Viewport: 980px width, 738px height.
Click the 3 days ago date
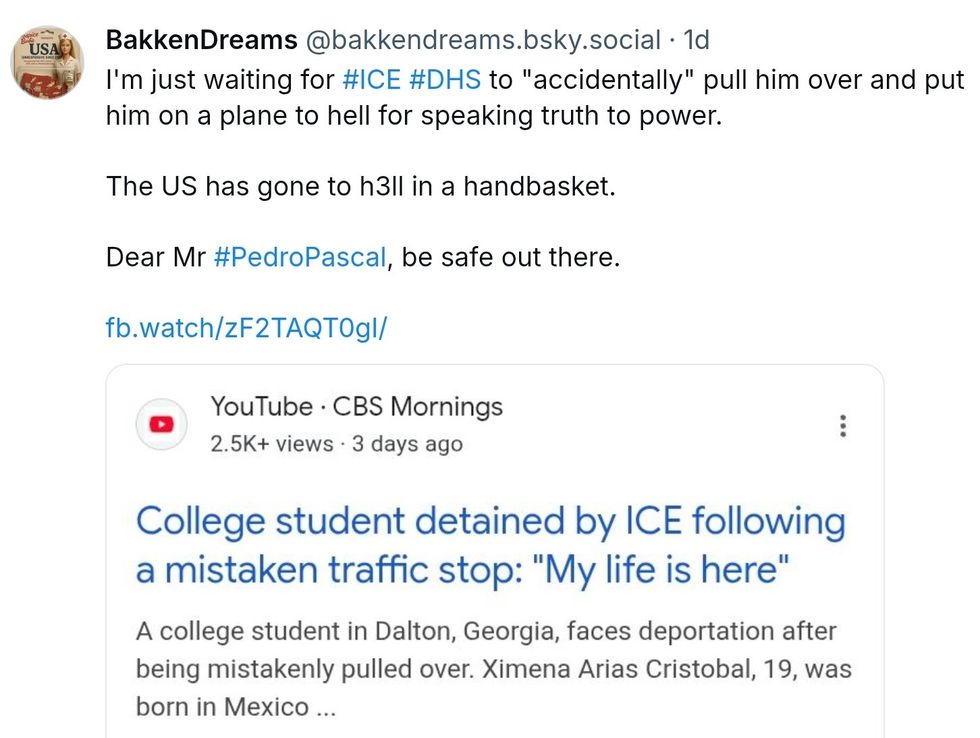pos(402,443)
